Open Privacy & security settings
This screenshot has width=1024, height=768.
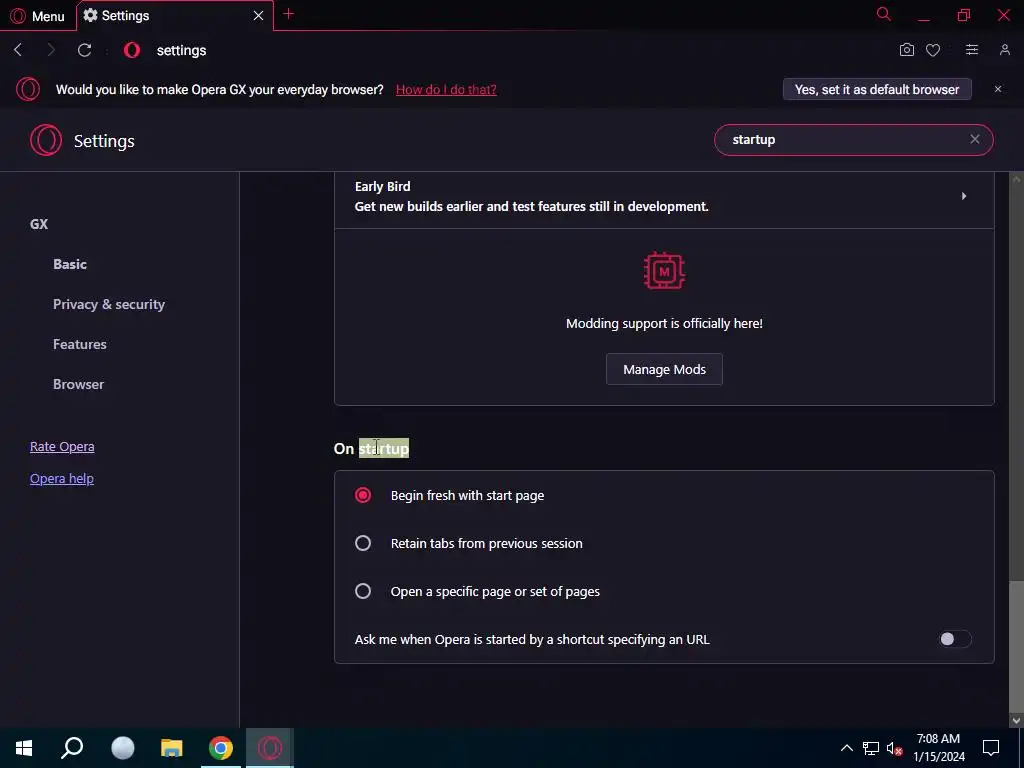(x=108, y=304)
